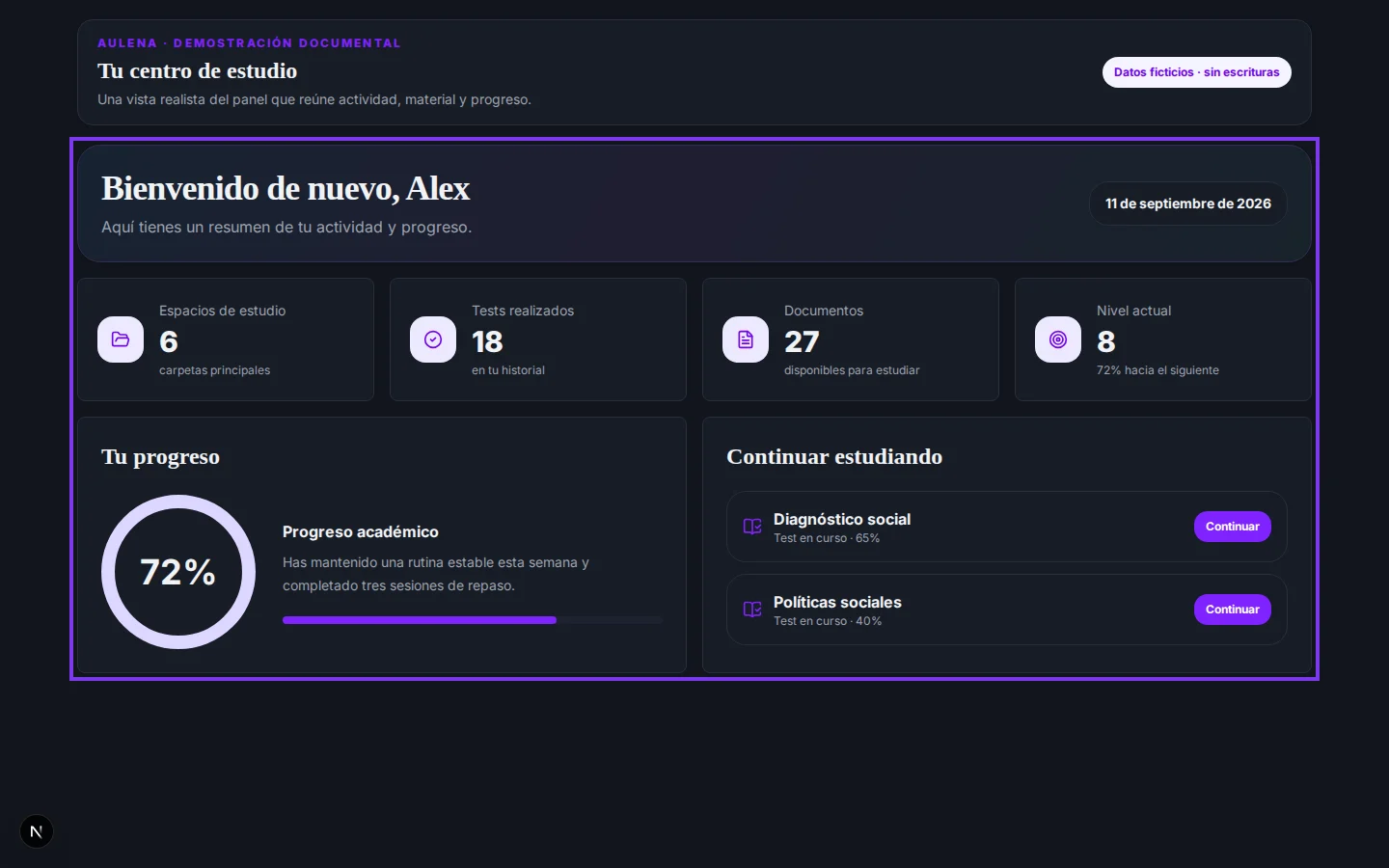1389x868 pixels.
Task: Click the document icon in the Documentos card
Action: click(746, 339)
